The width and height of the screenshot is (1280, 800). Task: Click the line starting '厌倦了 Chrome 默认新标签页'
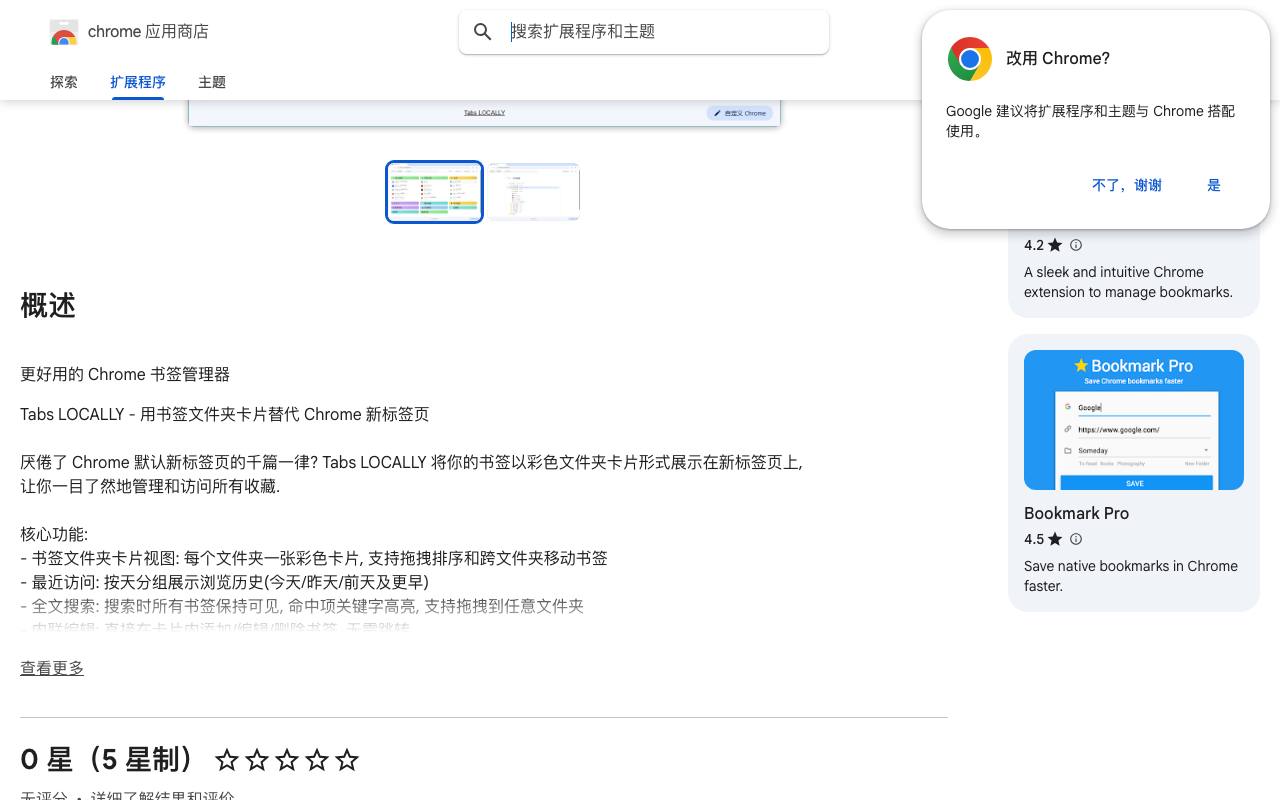pyautogui.click(x=411, y=462)
